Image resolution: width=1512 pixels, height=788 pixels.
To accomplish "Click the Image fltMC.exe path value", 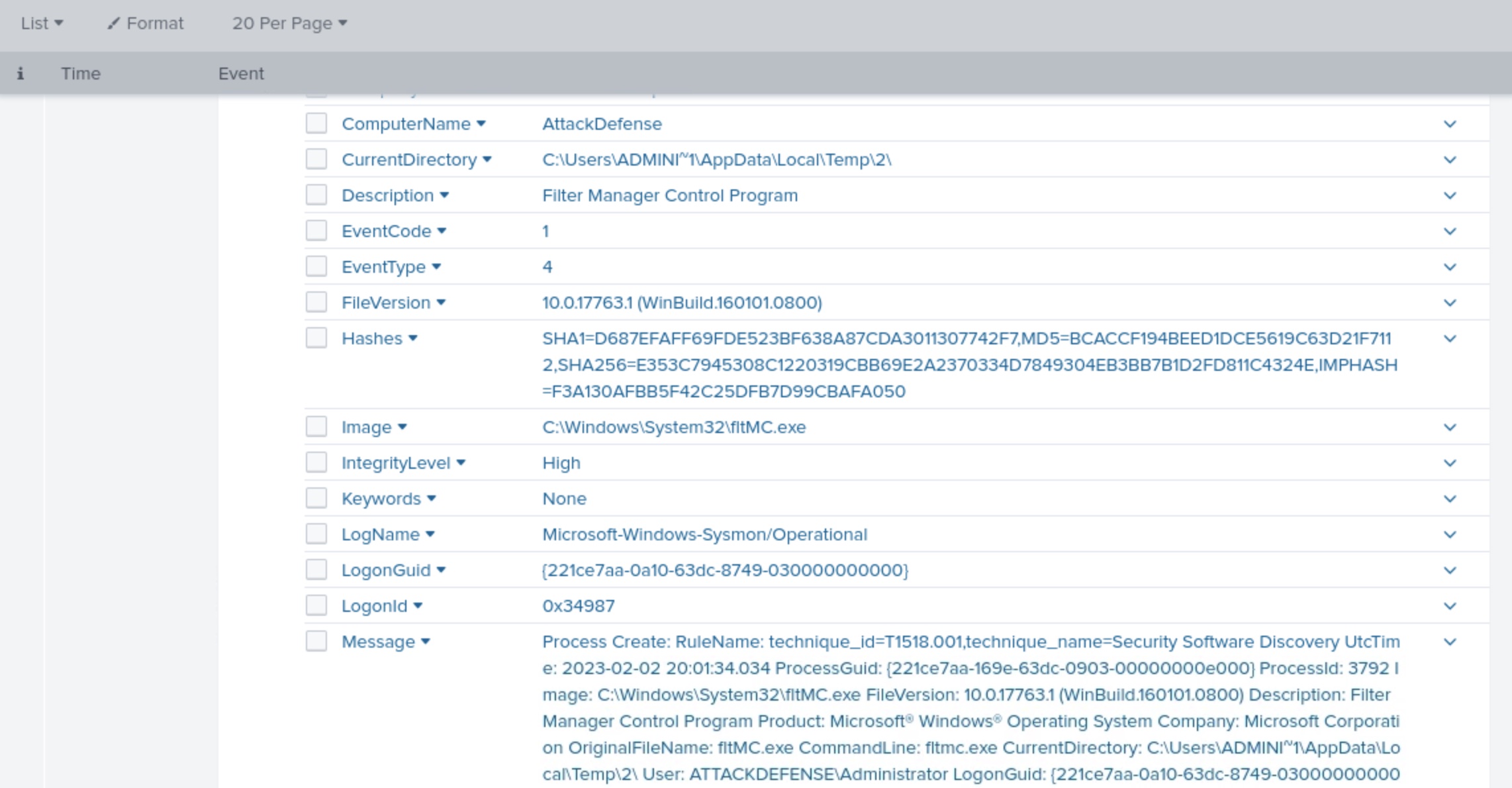I will pos(674,427).
